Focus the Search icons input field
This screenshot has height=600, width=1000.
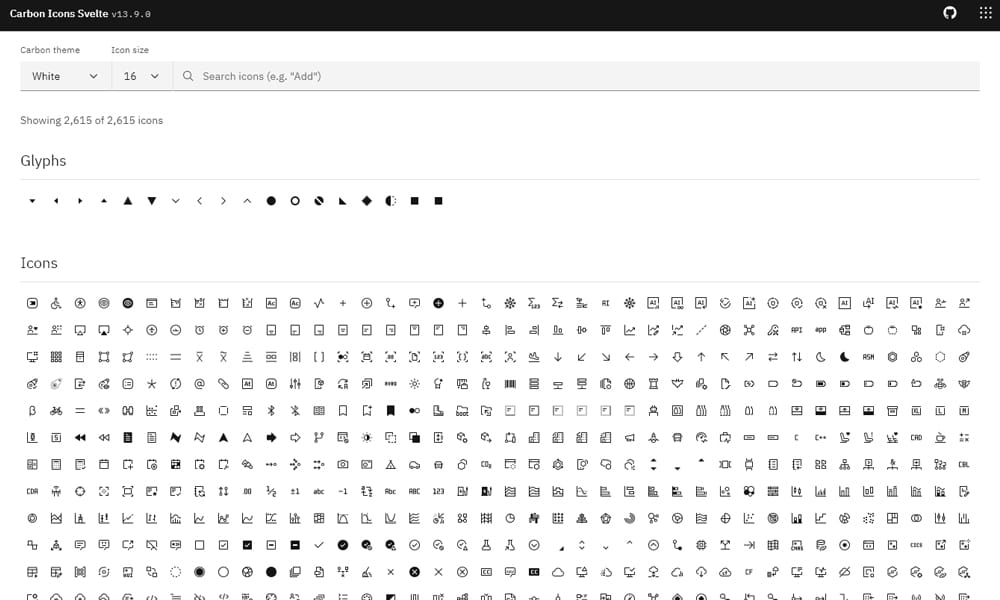coord(577,76)
